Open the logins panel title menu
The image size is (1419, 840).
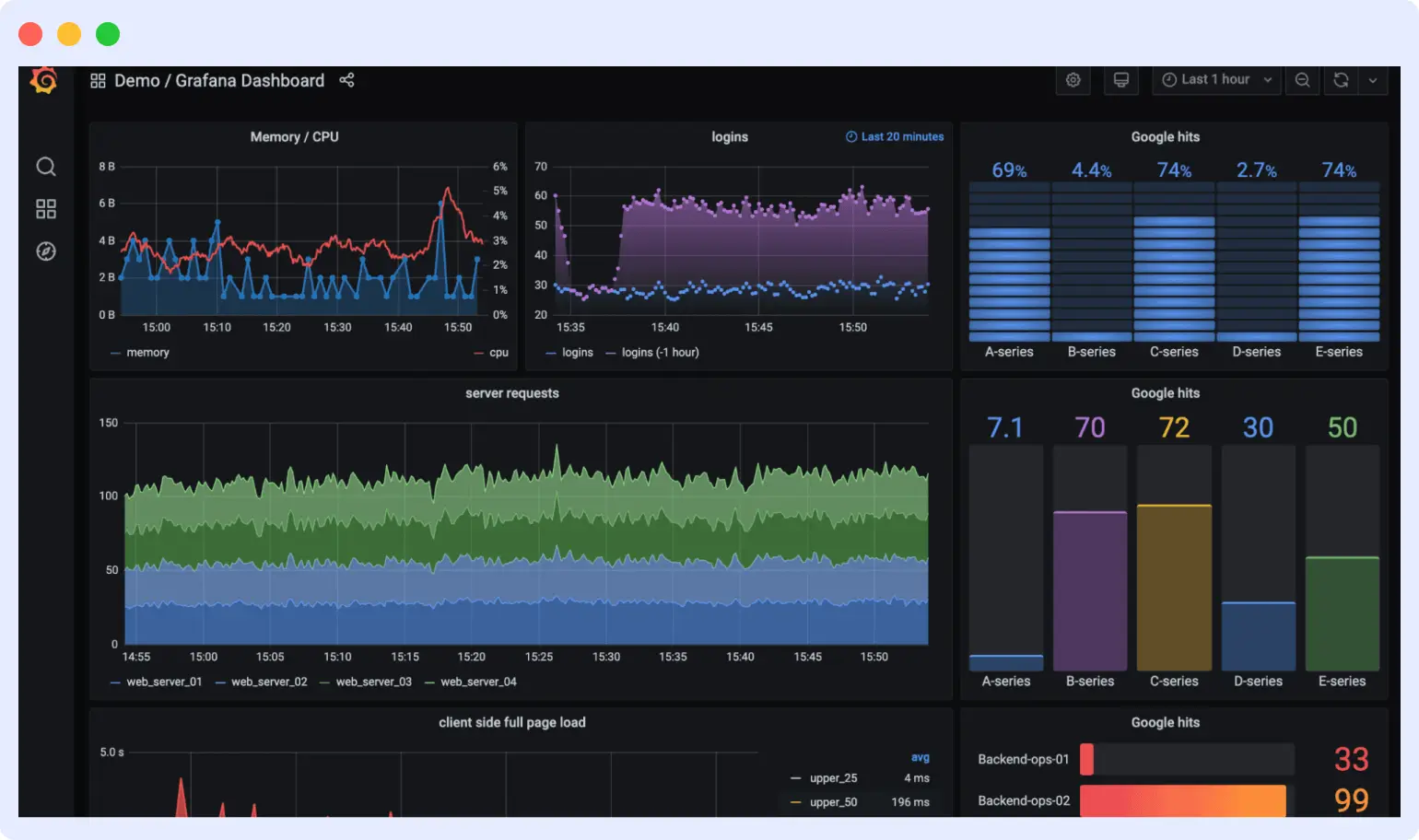[x=730, y=136]
